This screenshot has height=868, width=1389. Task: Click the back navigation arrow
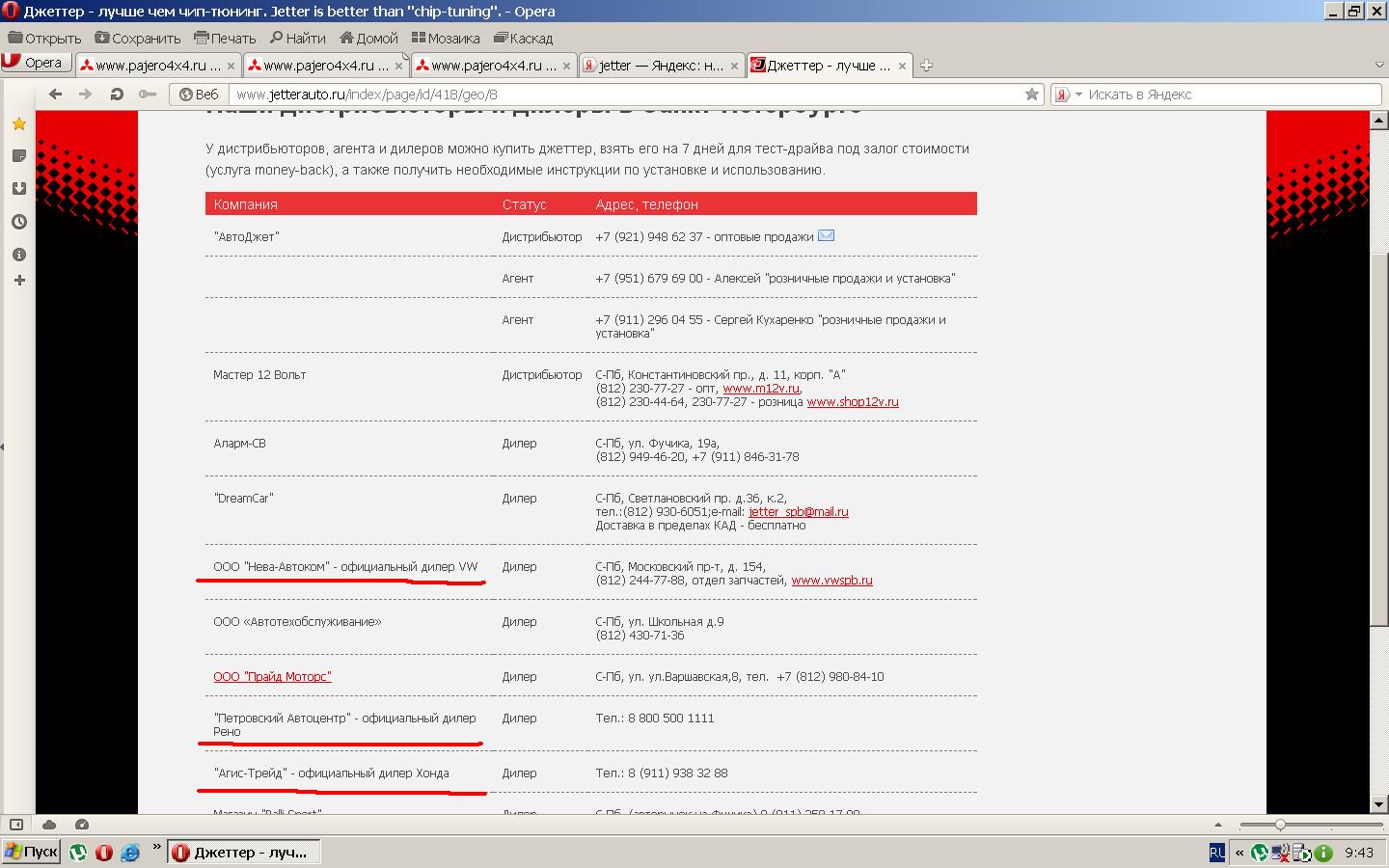[x=56, y=95]
